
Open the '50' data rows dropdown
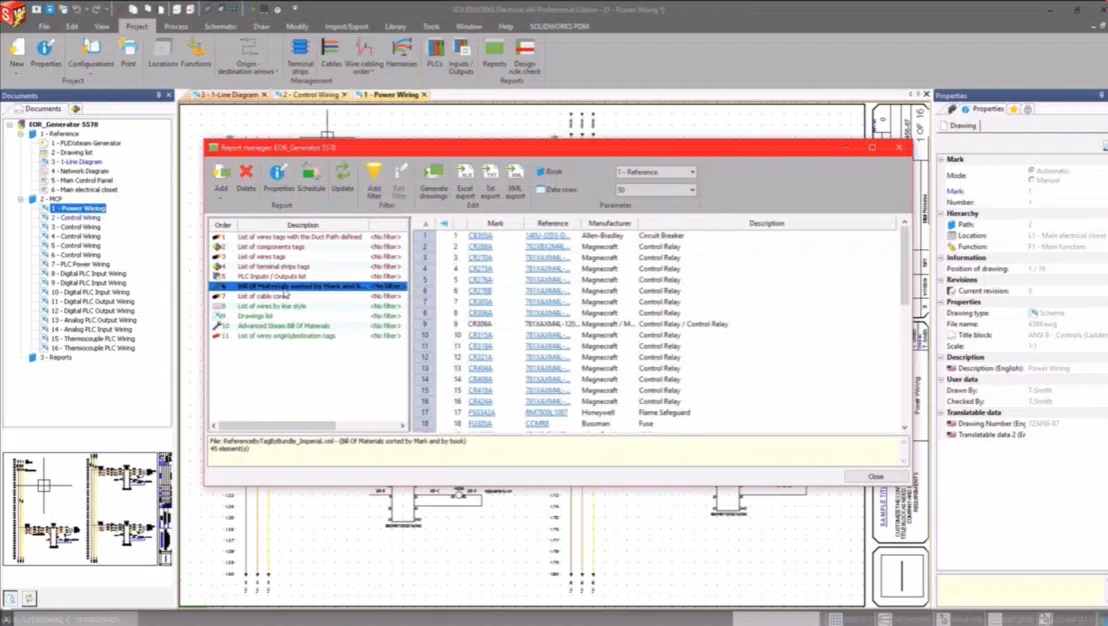tap(656, 189)
